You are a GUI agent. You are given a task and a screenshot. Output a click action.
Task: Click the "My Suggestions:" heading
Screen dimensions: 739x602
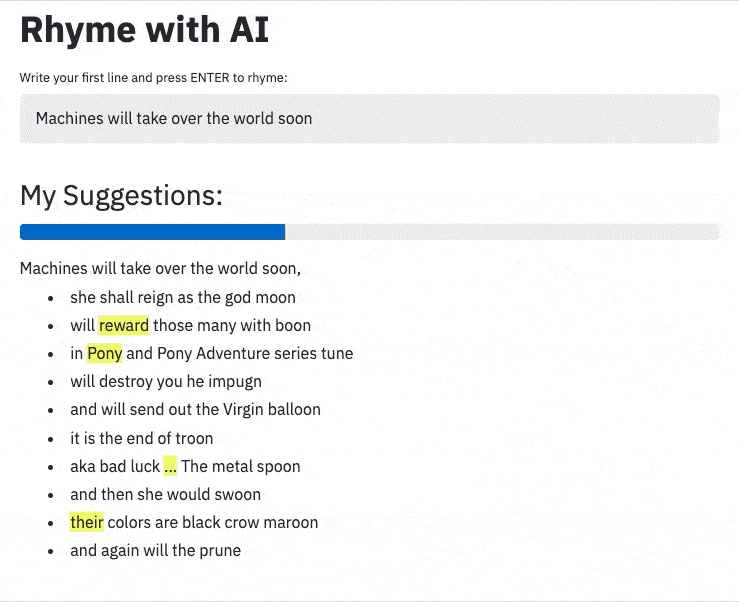point(121,195)
